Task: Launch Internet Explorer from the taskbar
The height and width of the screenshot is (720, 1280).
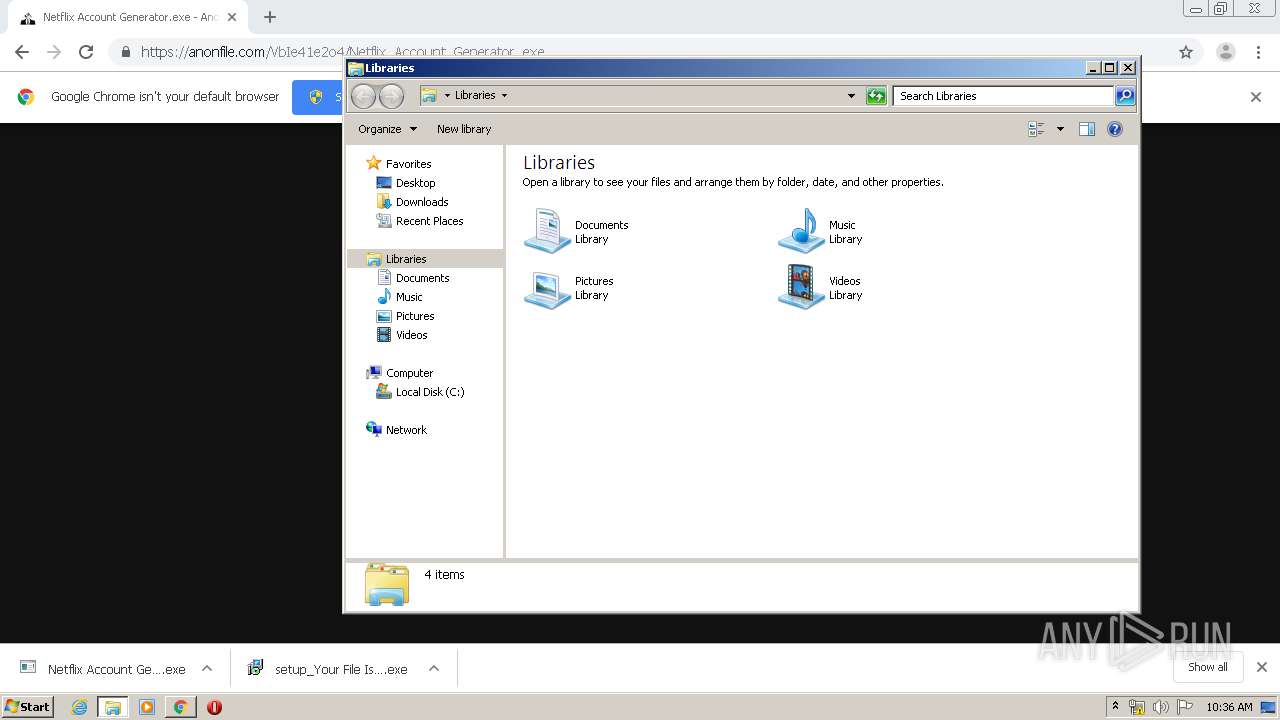Action: pyautogui.click(x=79, y=707)
